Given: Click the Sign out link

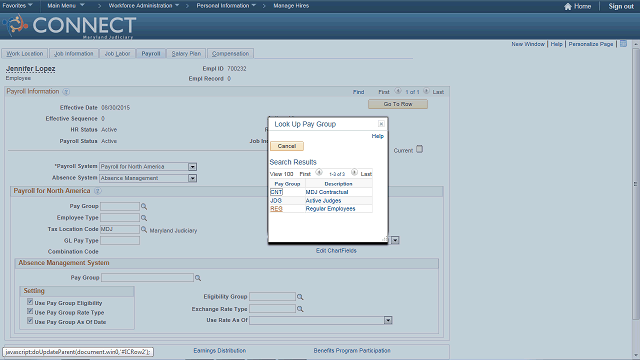Looking at the screenshot, I should click(x=621, y=6).
